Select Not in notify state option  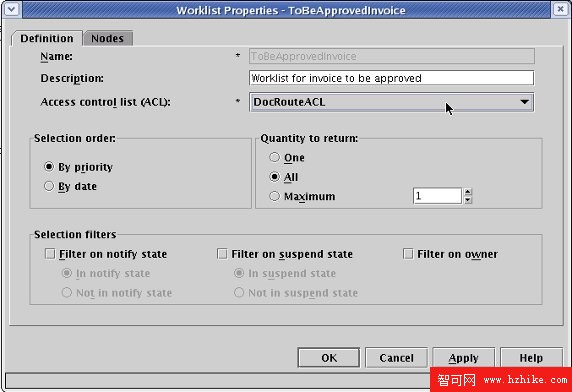tap(66, 292)
